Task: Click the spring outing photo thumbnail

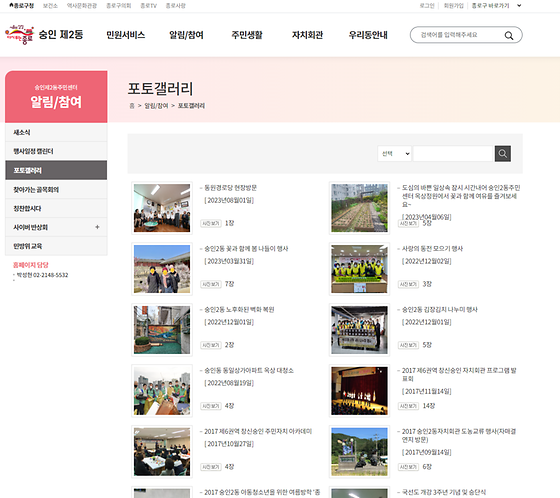Action: tap(162, 269)
